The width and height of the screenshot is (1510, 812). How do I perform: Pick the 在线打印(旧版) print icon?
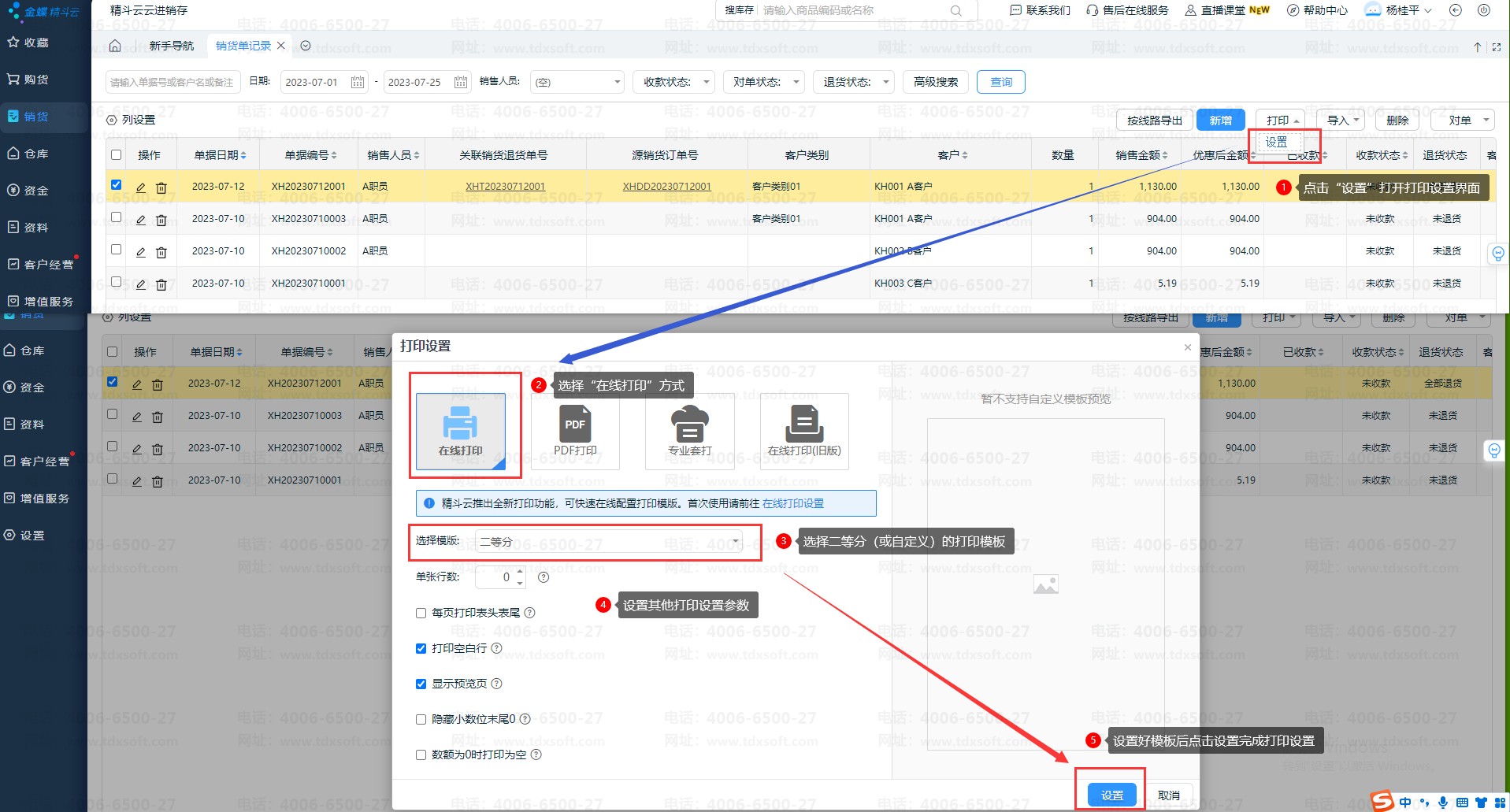click(x=803, y=425)
